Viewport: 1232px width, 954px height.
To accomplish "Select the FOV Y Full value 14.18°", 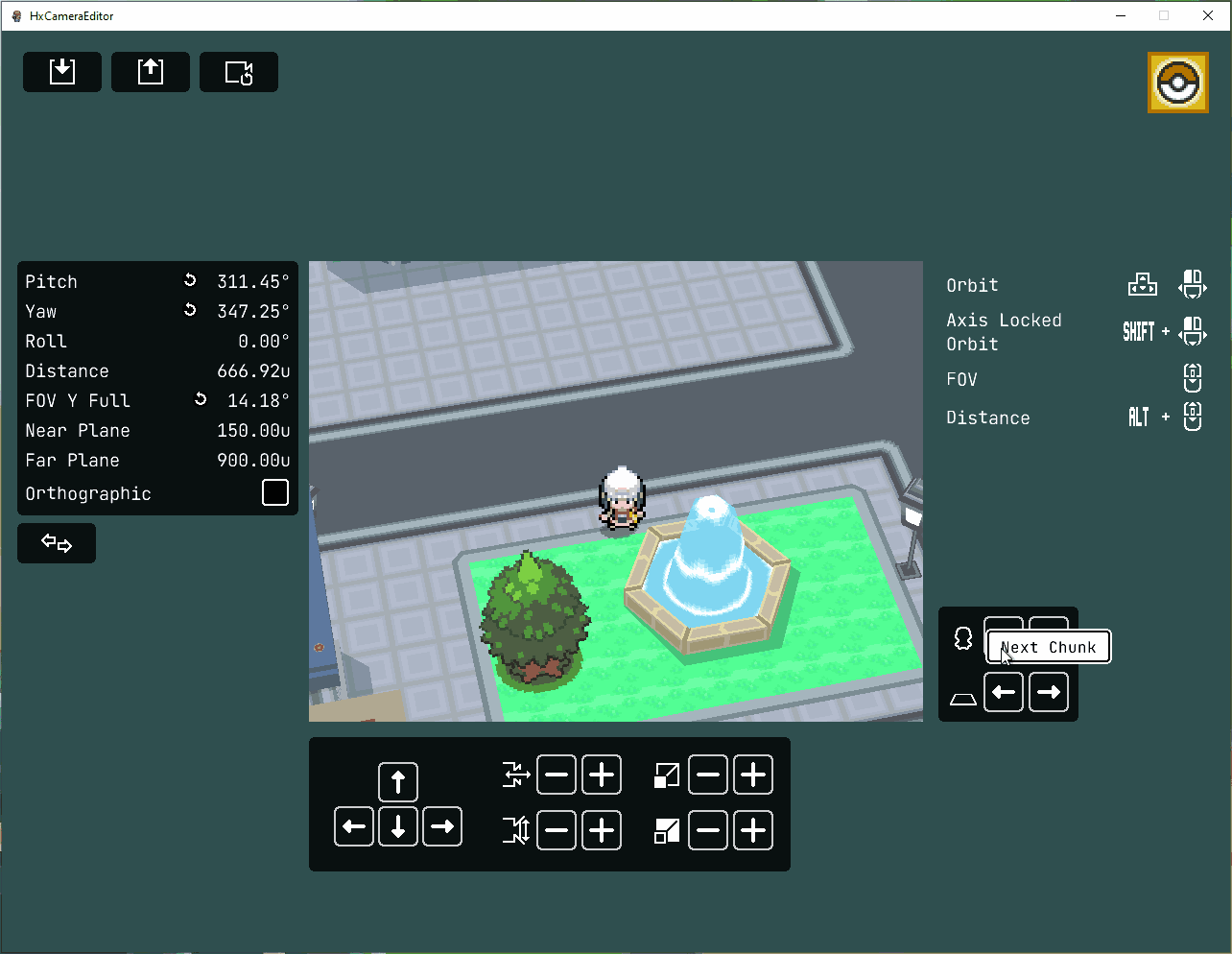I will point(259,400).
